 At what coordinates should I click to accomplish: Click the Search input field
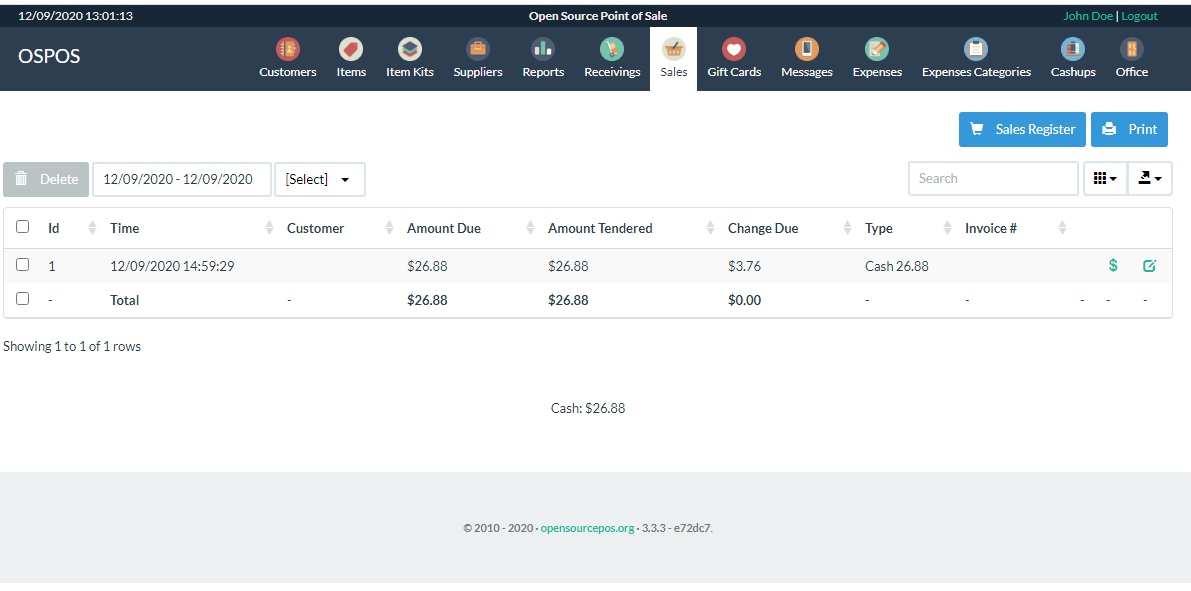(x=992, y=178)
